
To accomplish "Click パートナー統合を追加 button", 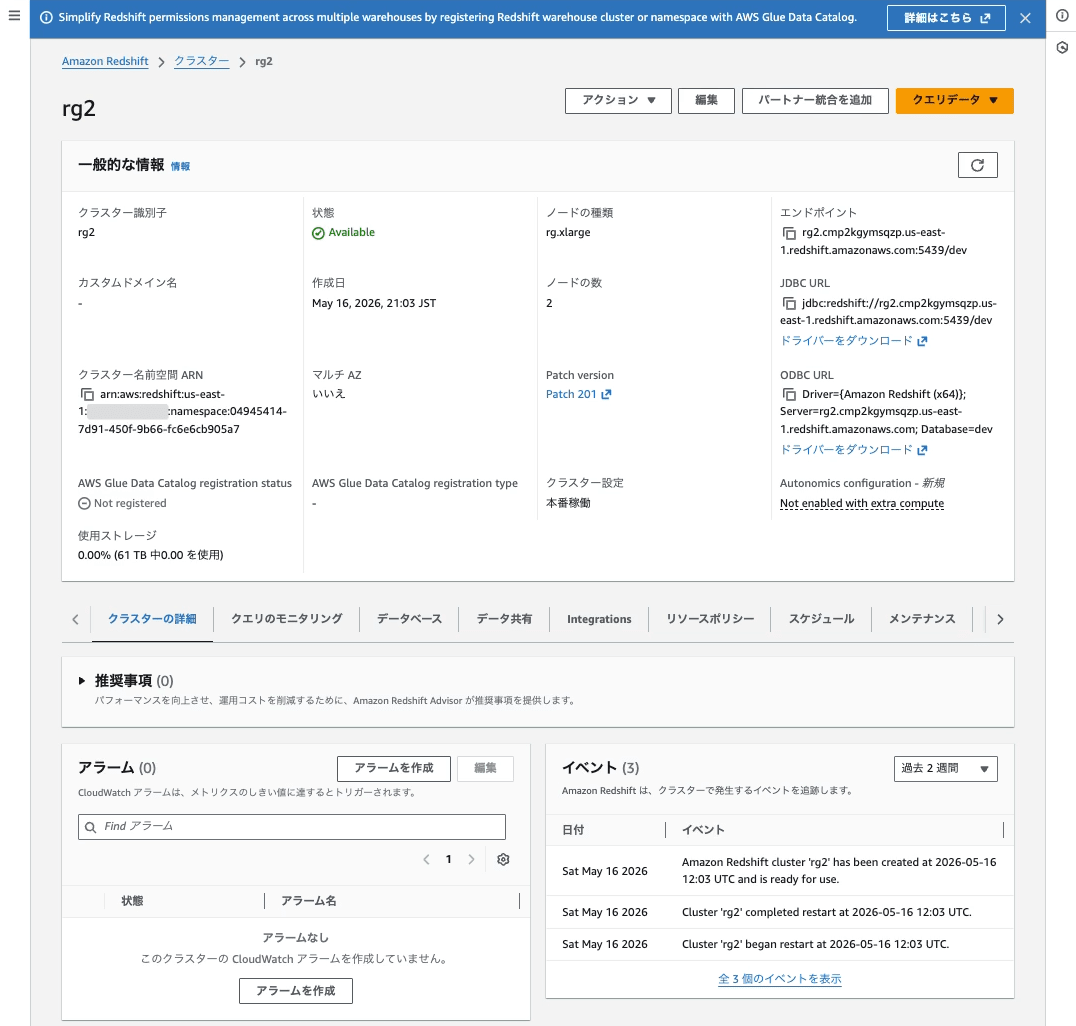I will point(815,100).
